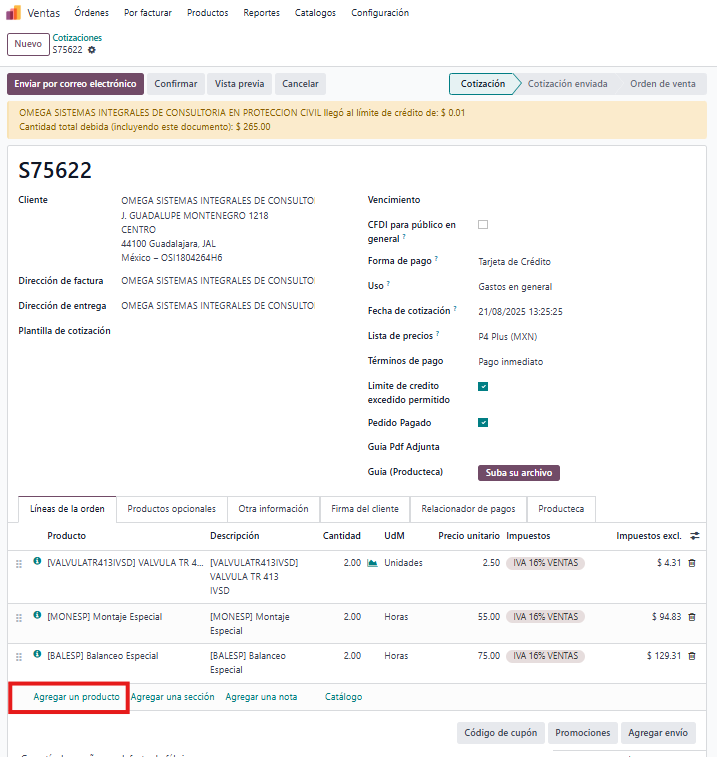
Task: Toggle the Pedido Pagado checkbox
Action: (483, 422)
